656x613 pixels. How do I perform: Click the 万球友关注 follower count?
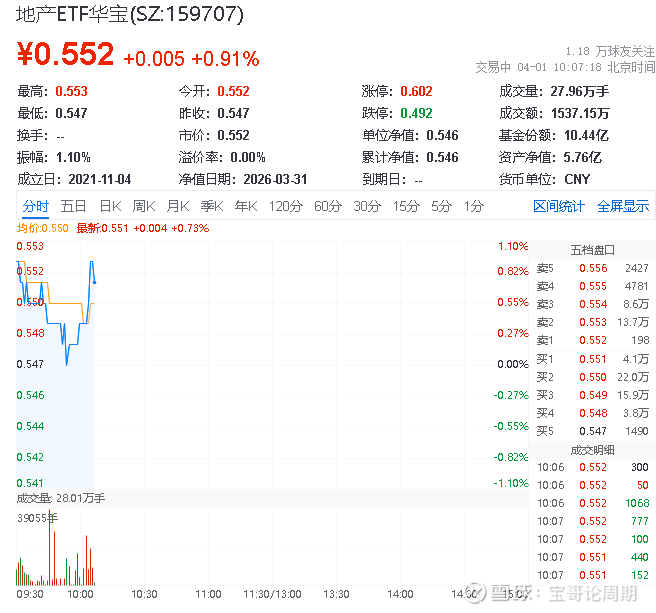[x=610, y=51]
